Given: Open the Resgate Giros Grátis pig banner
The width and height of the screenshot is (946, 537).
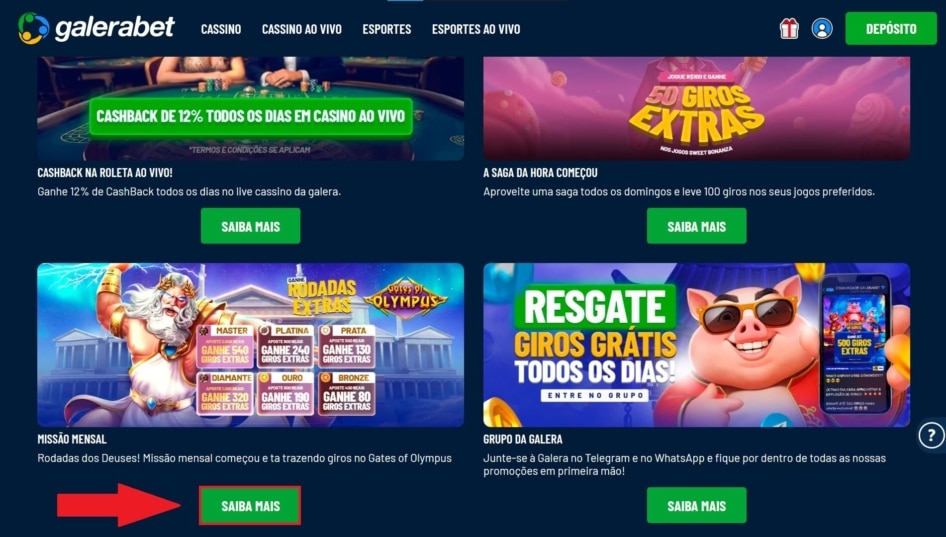Looking at the screenshot, I should coord(696,345).
